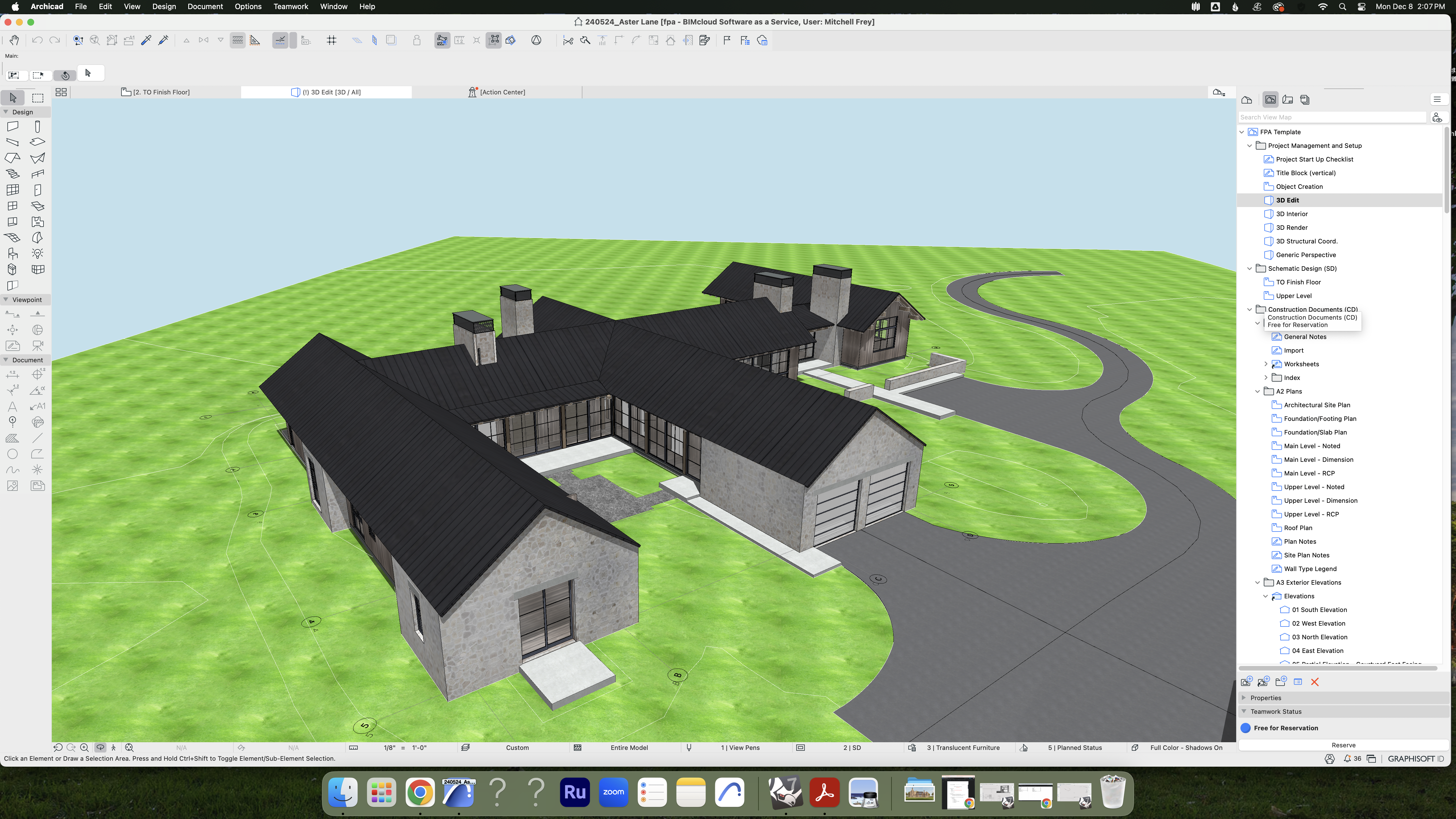Select the Marquee tool
The image size is (1456, 819).
point(38,98)
